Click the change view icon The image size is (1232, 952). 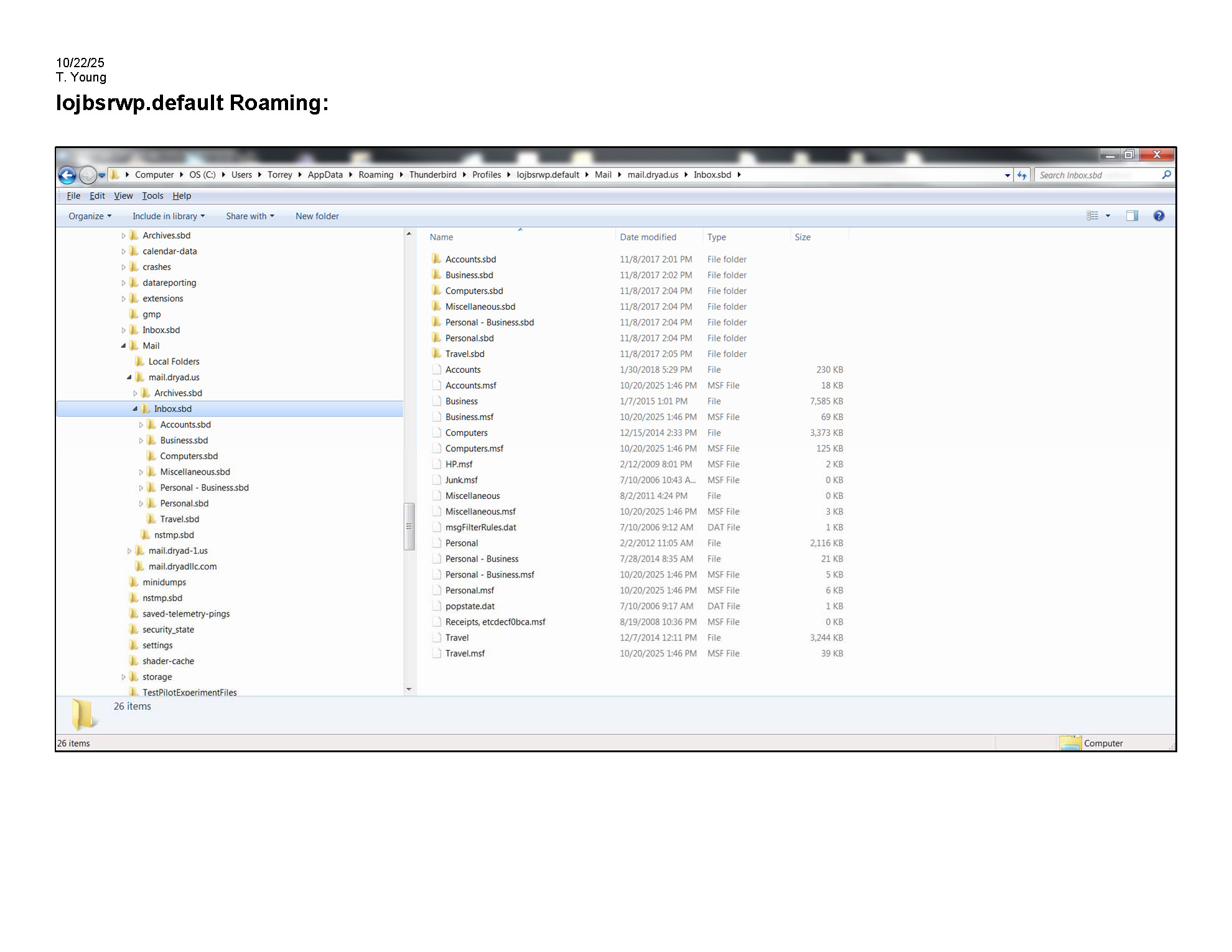(1092, 216)
